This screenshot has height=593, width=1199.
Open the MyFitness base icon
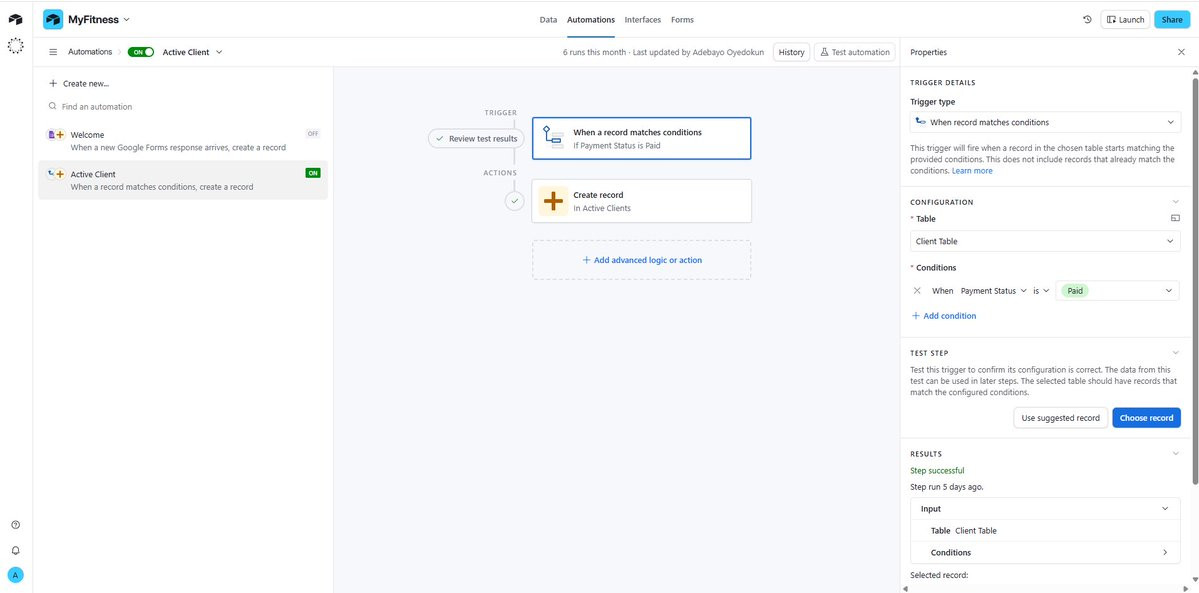click(x=53, y=19)
